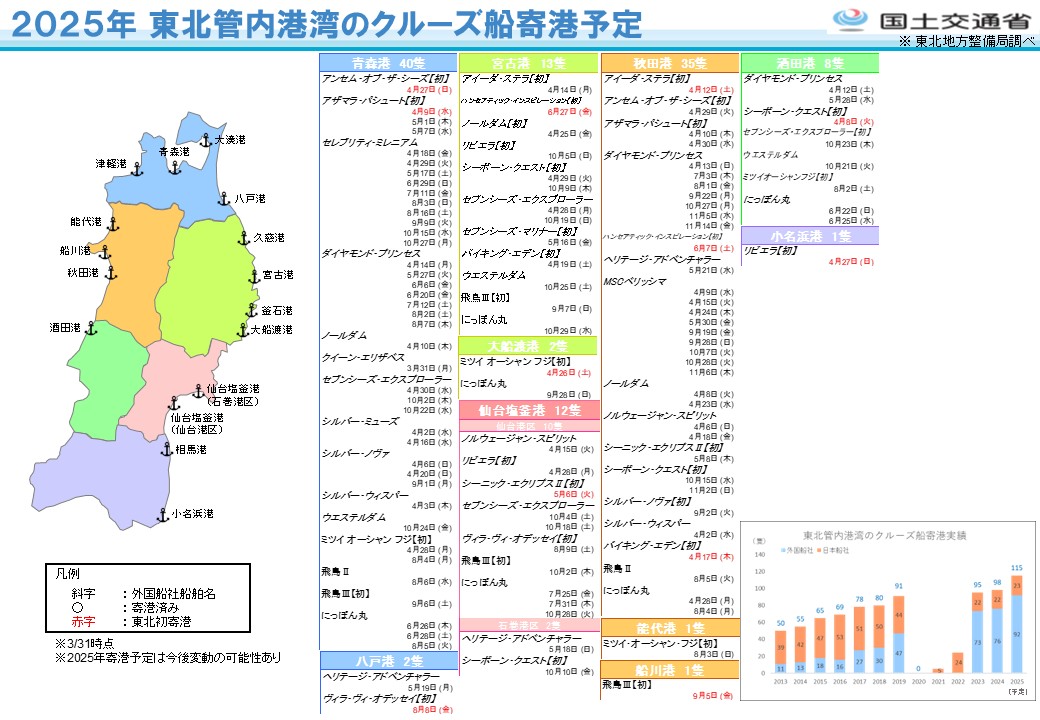Click the 小名浜港 1隻 header
This screenshot has height=720, width=1040.
click(810, 236)
